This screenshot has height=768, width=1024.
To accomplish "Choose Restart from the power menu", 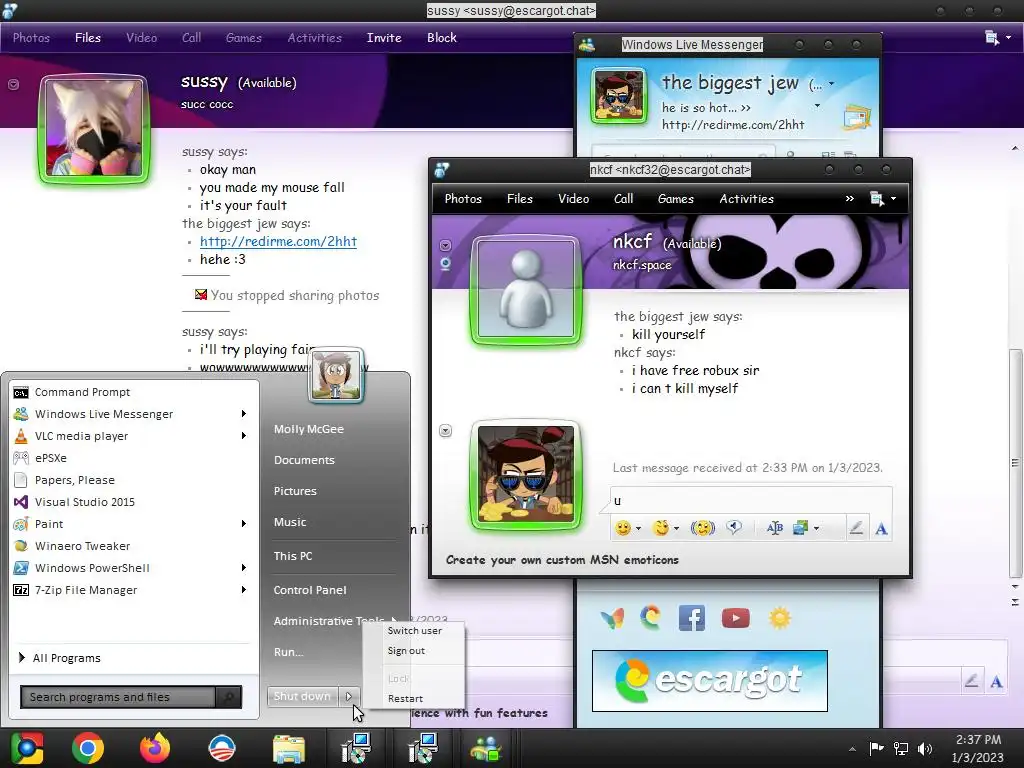I will (x=406, y=698).
